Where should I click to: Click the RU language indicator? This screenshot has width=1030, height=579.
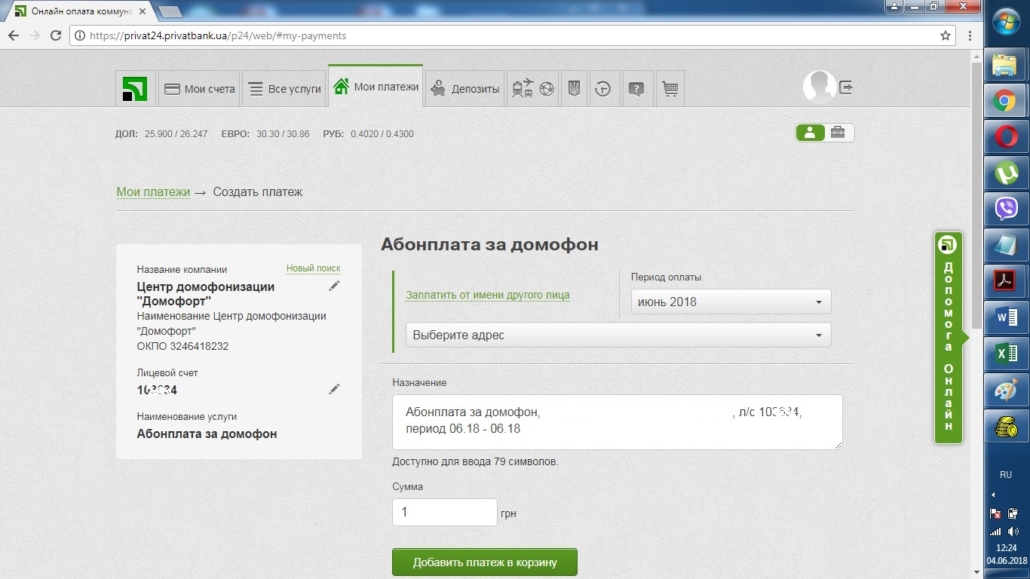[1006, 475]
